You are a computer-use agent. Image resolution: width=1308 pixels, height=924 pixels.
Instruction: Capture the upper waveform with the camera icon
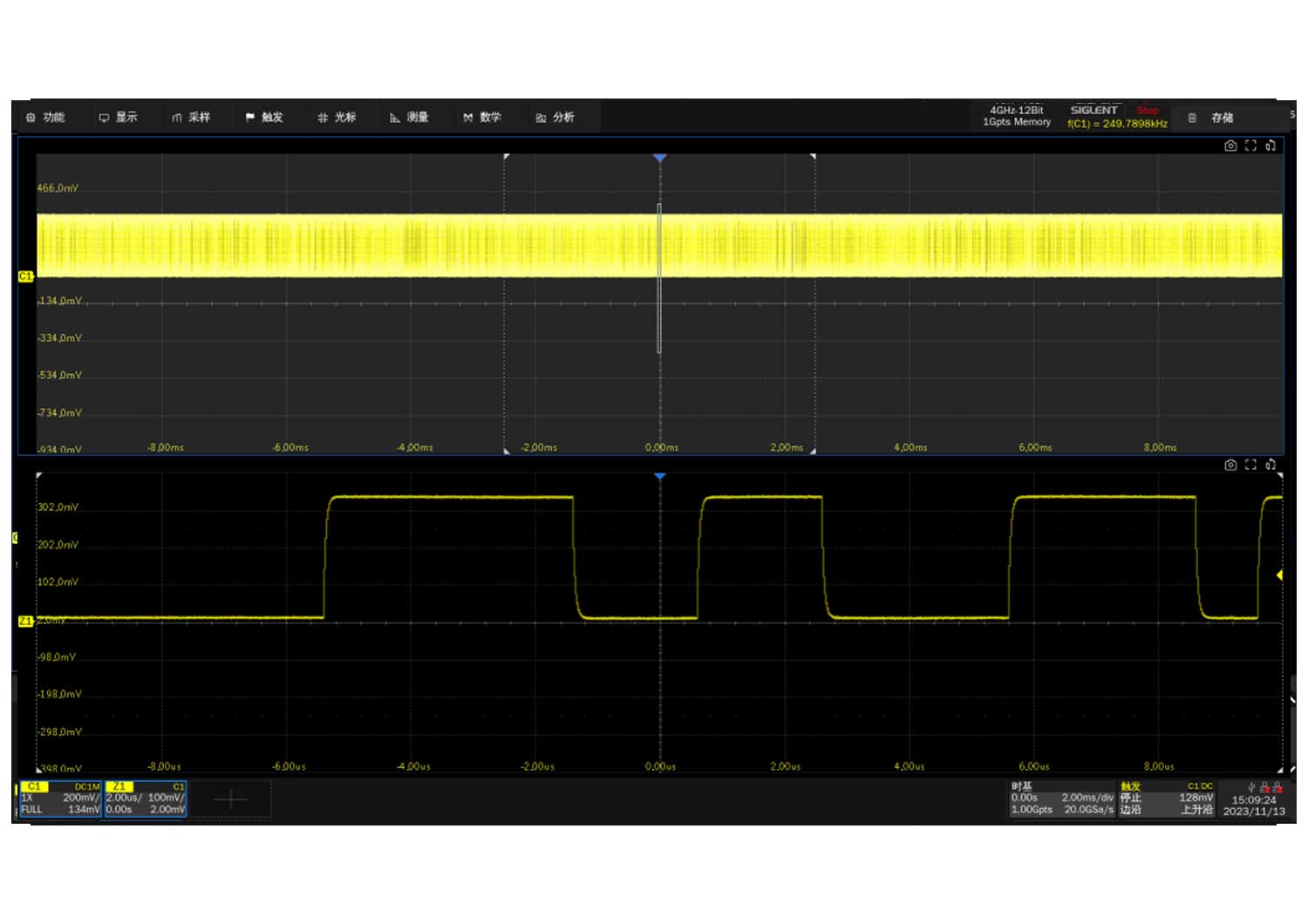(x=1230, y=146)
